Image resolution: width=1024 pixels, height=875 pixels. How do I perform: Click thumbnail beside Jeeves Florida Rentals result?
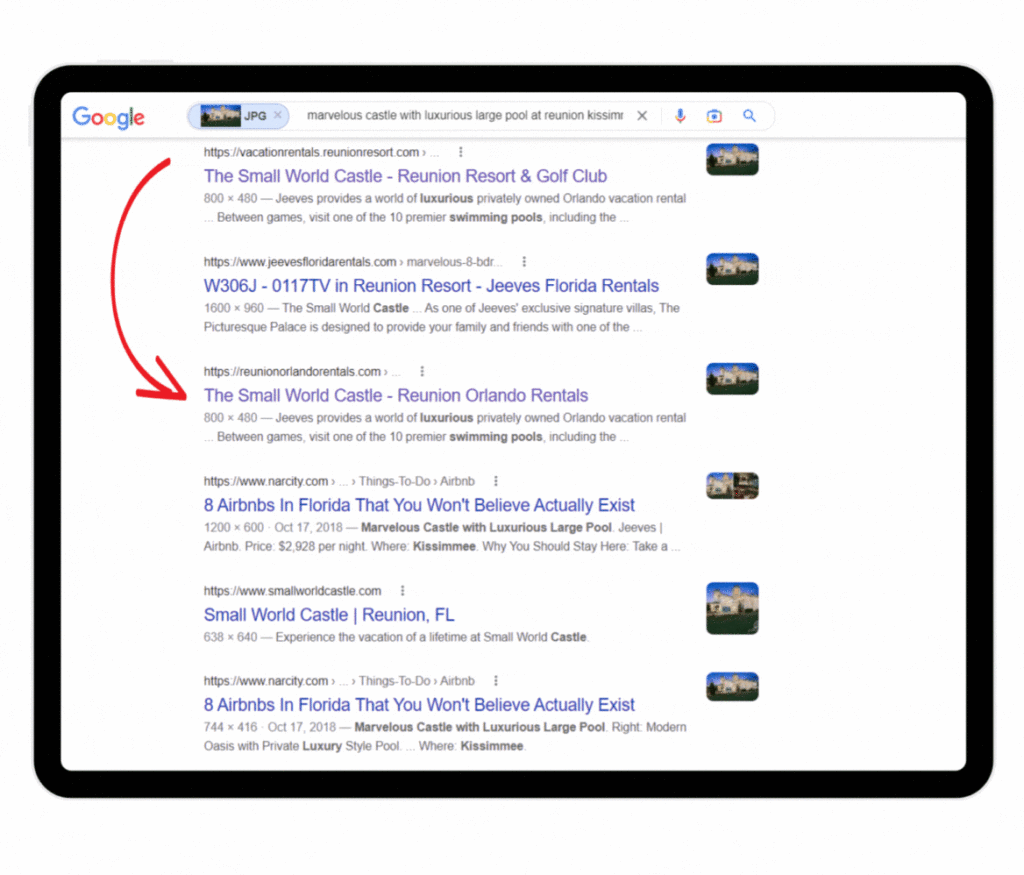click(732, 269)
